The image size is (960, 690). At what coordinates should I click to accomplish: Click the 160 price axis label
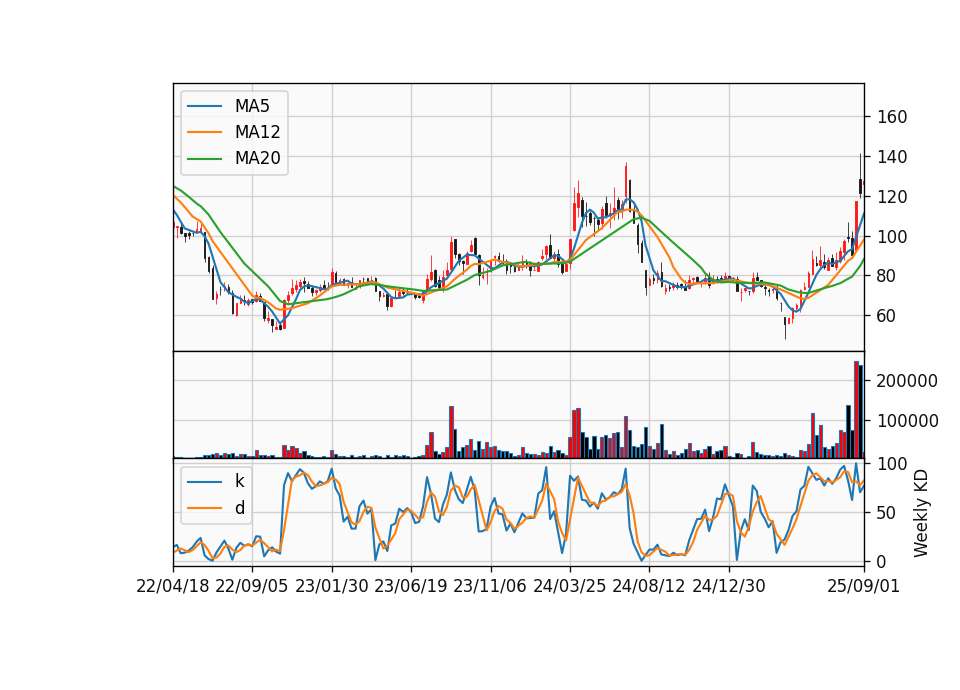(x=892, y=117)
